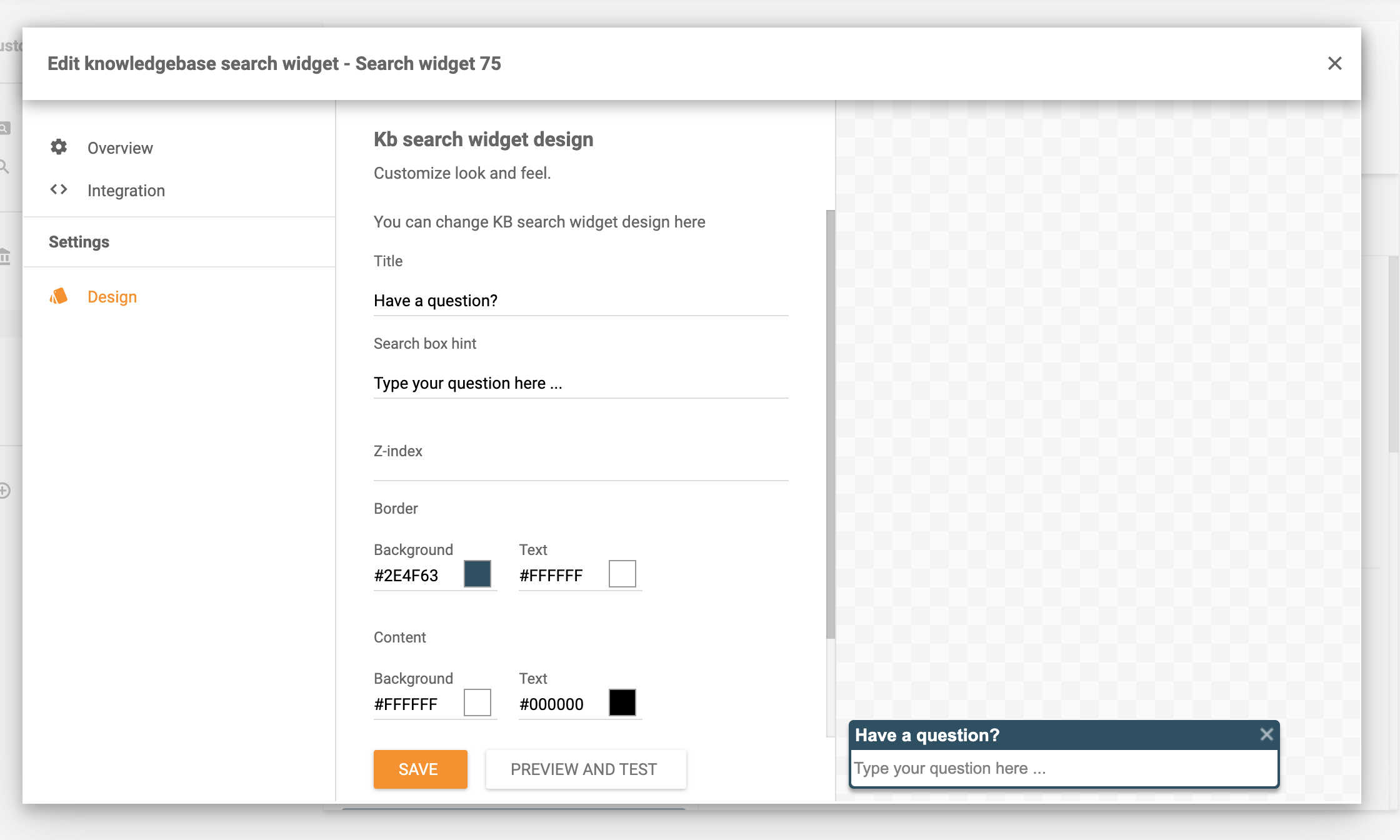Image resolution: width=1400 pixels, height=840 pixels.
Task: Close the Edit knowledgebase search widget dialog
Action: click(x=1335, y=63)
